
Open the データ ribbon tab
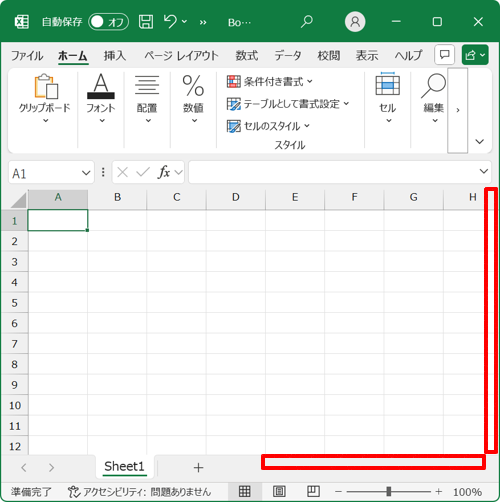(x=288, y=55)
